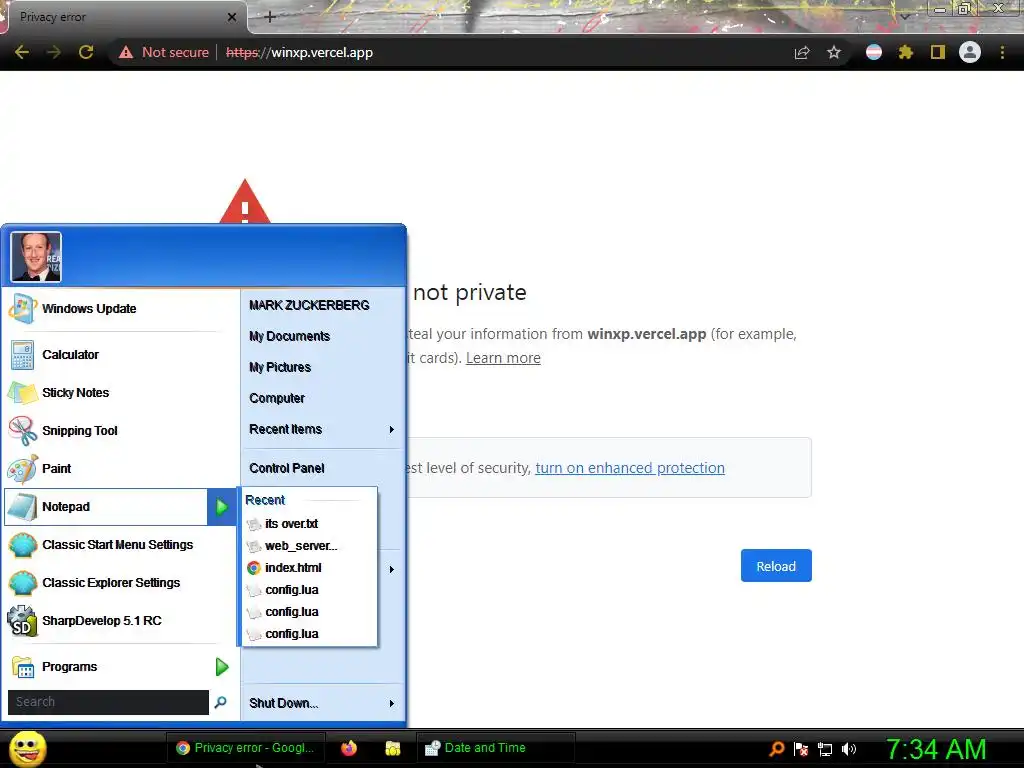Viewport: 1024px width, 768px height.
Task: Click the smiley Start button
Action: click(27, 748)
